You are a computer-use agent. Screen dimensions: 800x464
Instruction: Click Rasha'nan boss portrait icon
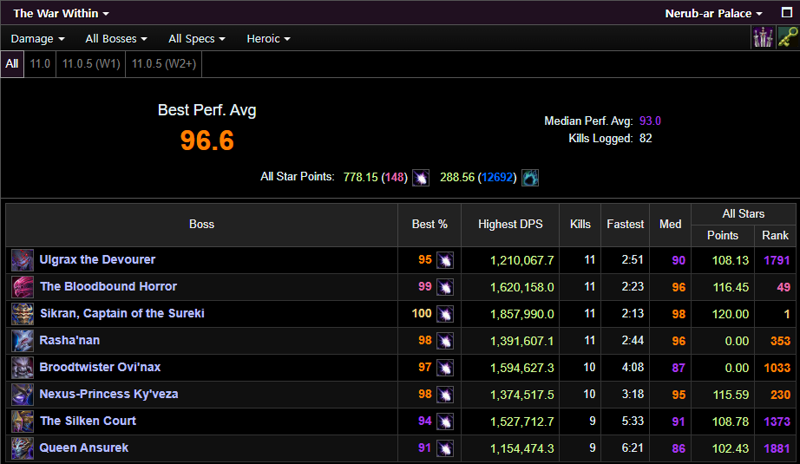tap(22, 340)
